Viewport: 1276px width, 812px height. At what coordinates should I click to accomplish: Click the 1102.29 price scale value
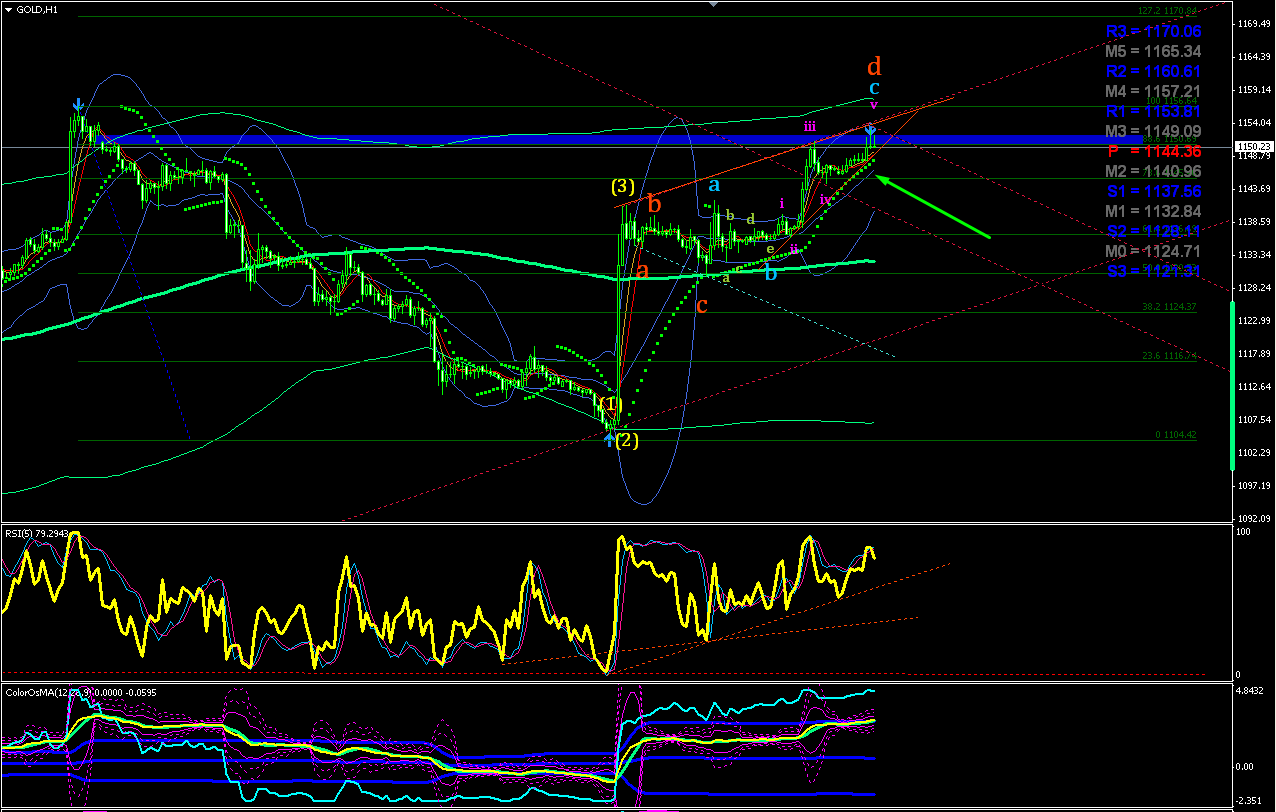[x=1253, y=452]
